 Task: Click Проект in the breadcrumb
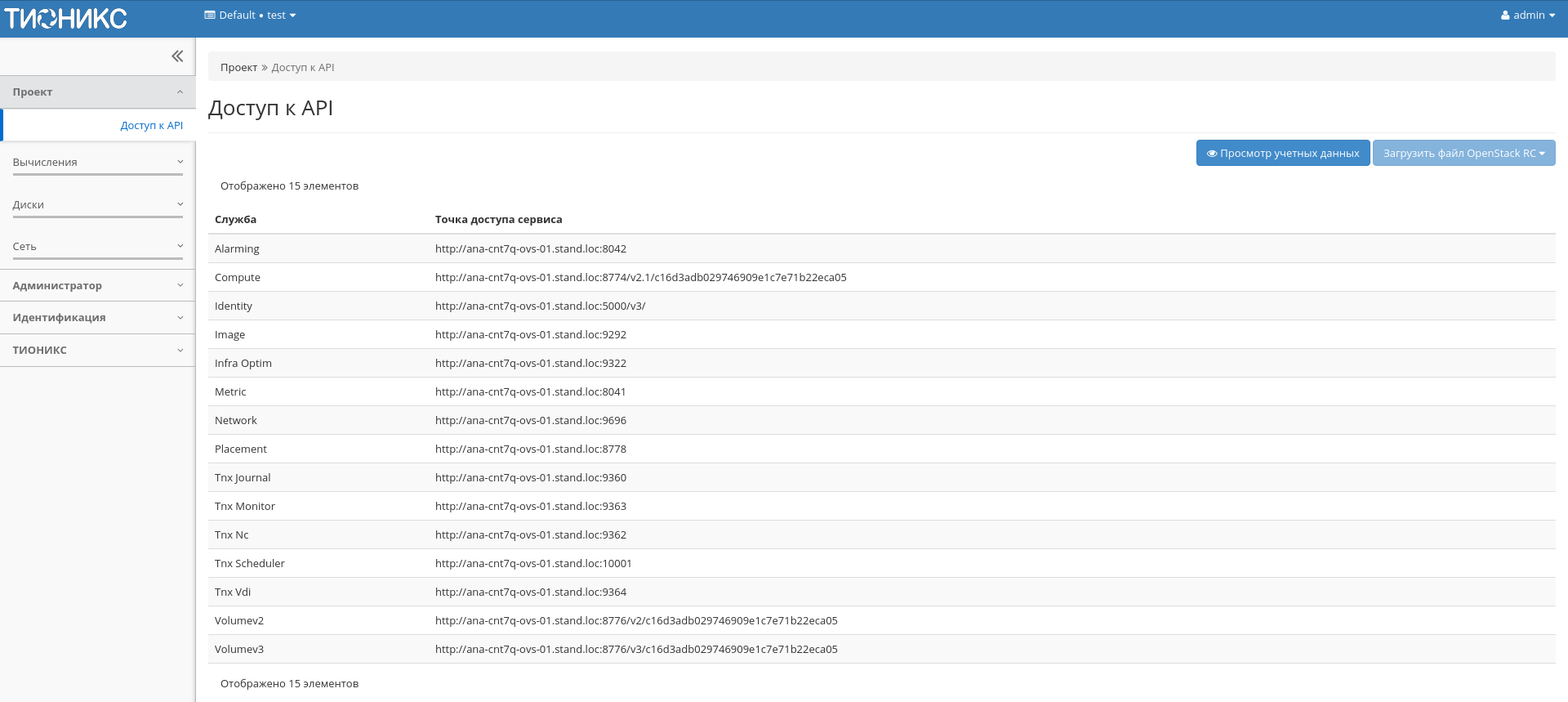[238, 68]
